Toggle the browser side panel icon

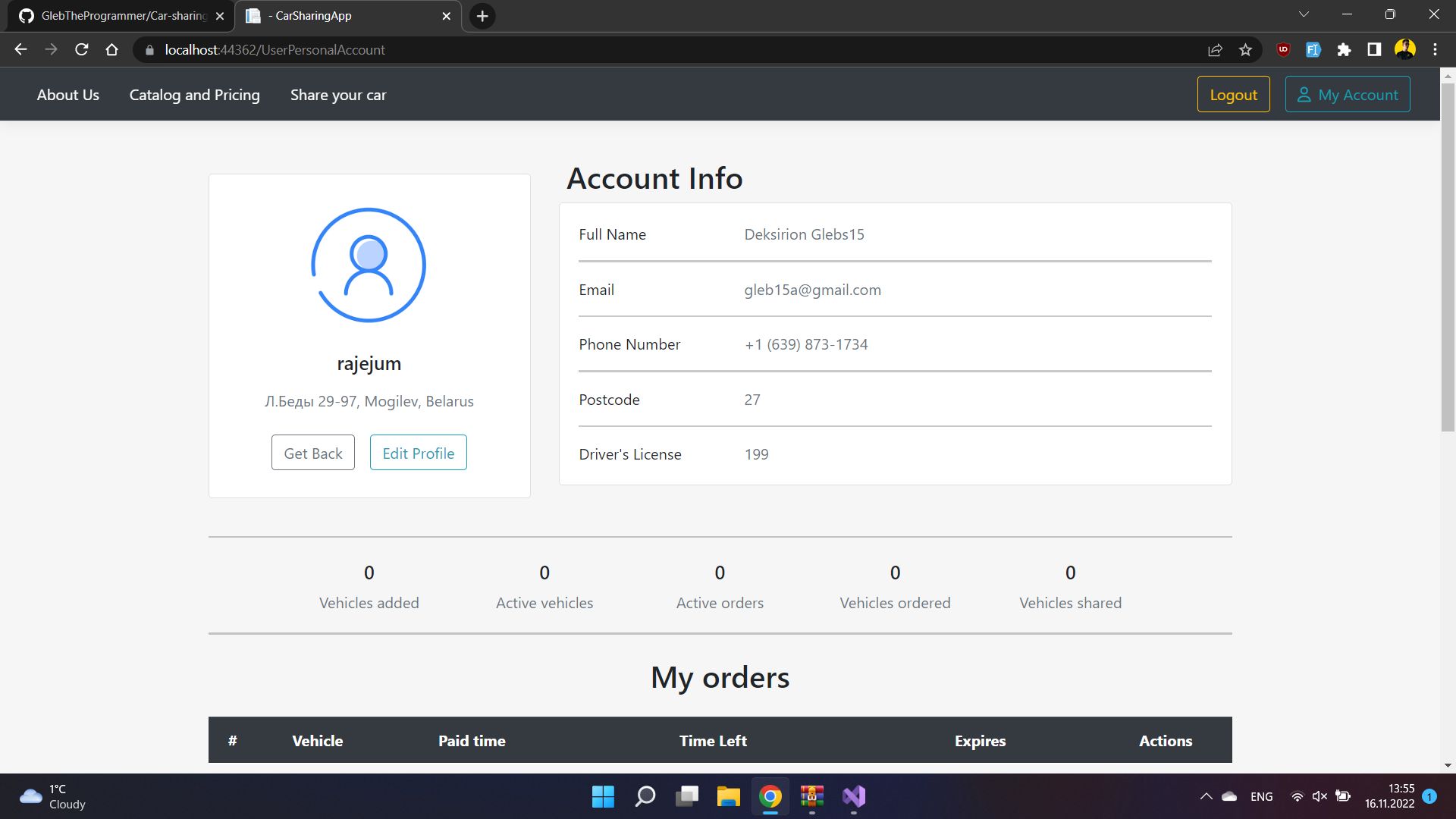tap(1374, 50)
